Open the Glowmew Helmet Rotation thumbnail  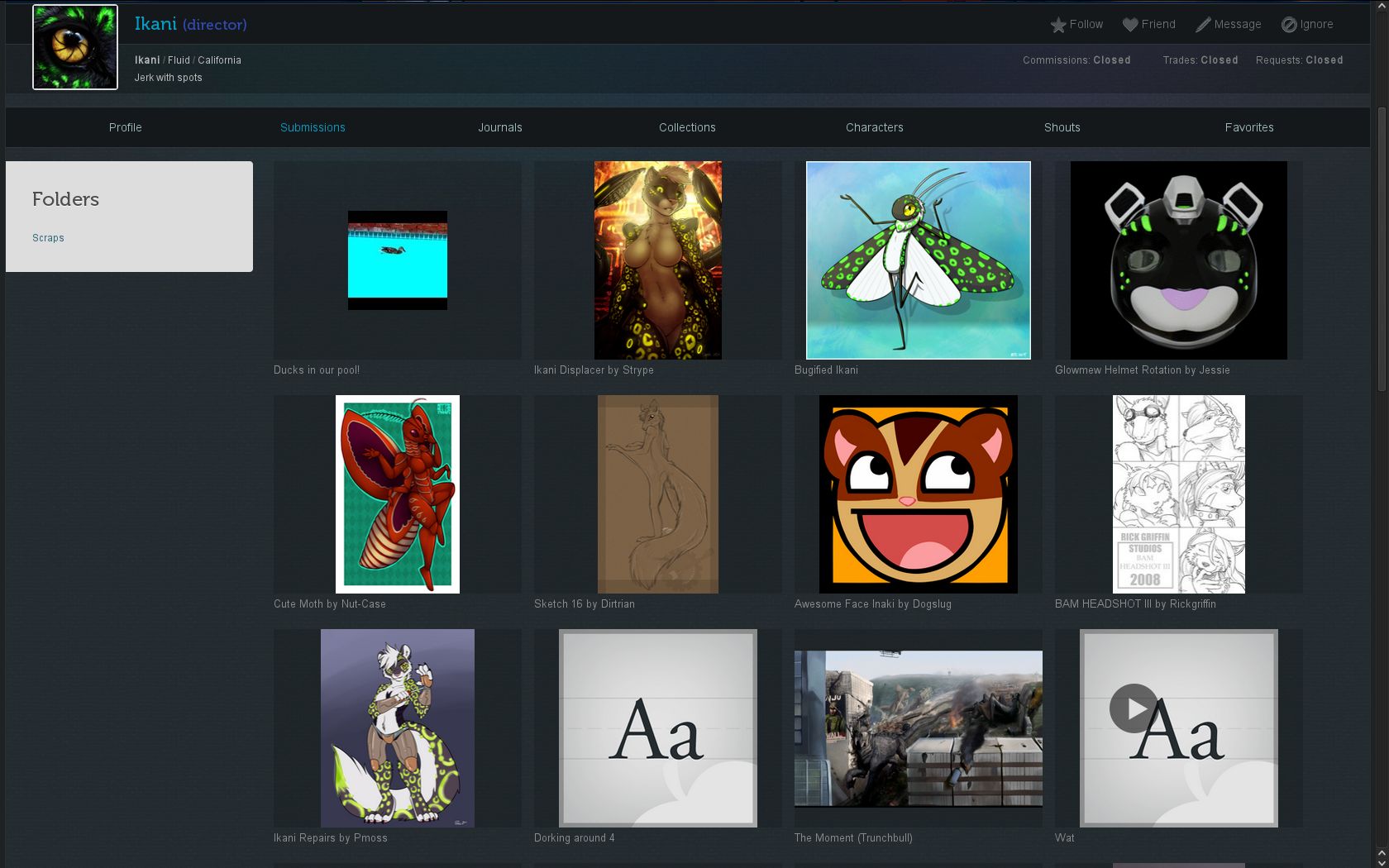pyautogui.click(x=1178, y=260)
